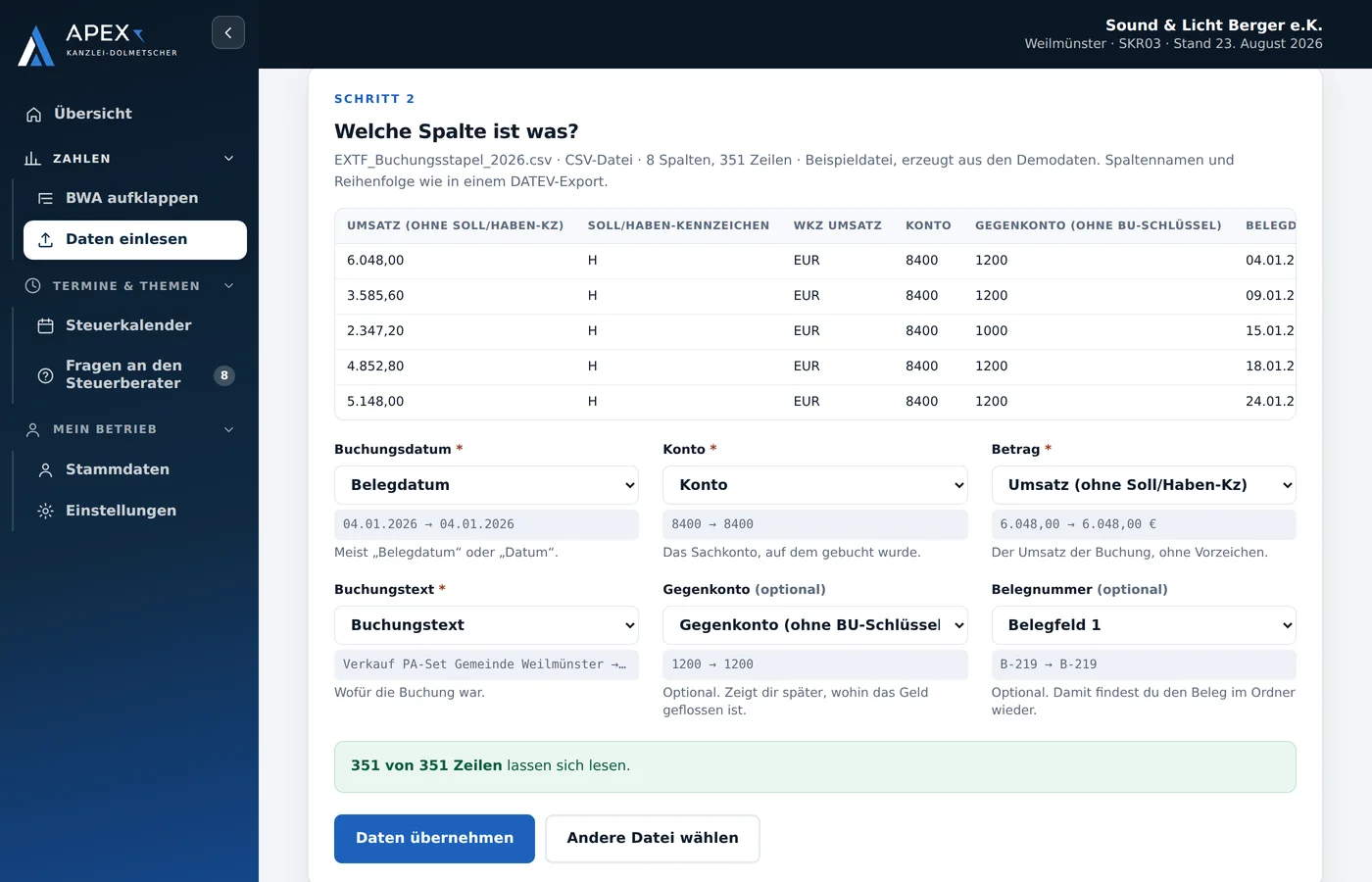Open the Belegnummer column dropdown
1372x882 pixels.
coord(1144,625)
